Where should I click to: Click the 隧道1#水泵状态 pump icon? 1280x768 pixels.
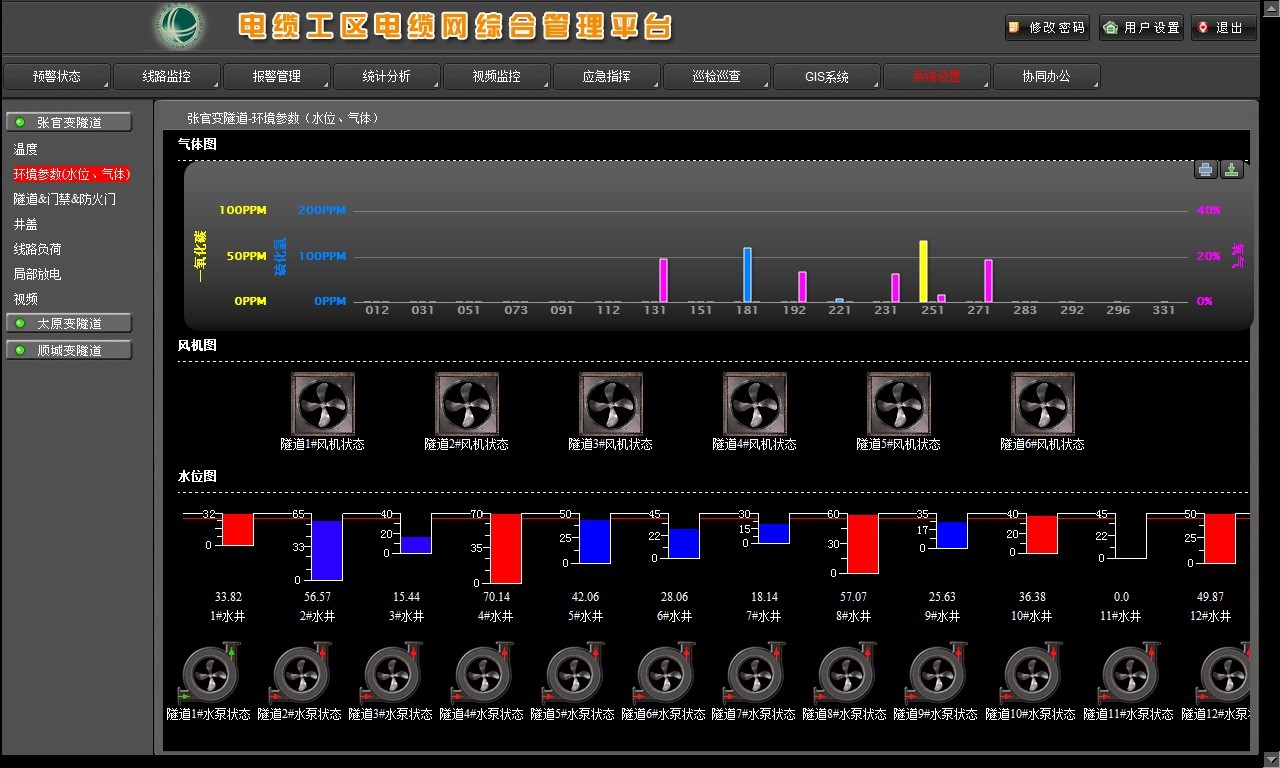(210, 674)
